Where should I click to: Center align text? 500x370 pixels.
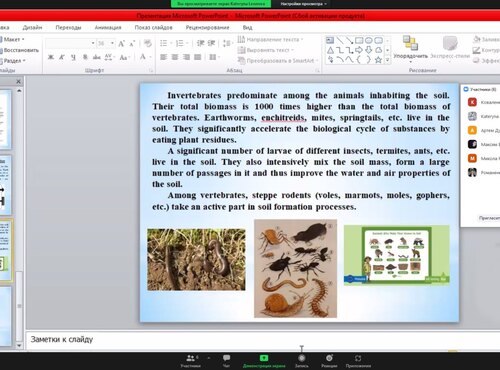[175, 57]
